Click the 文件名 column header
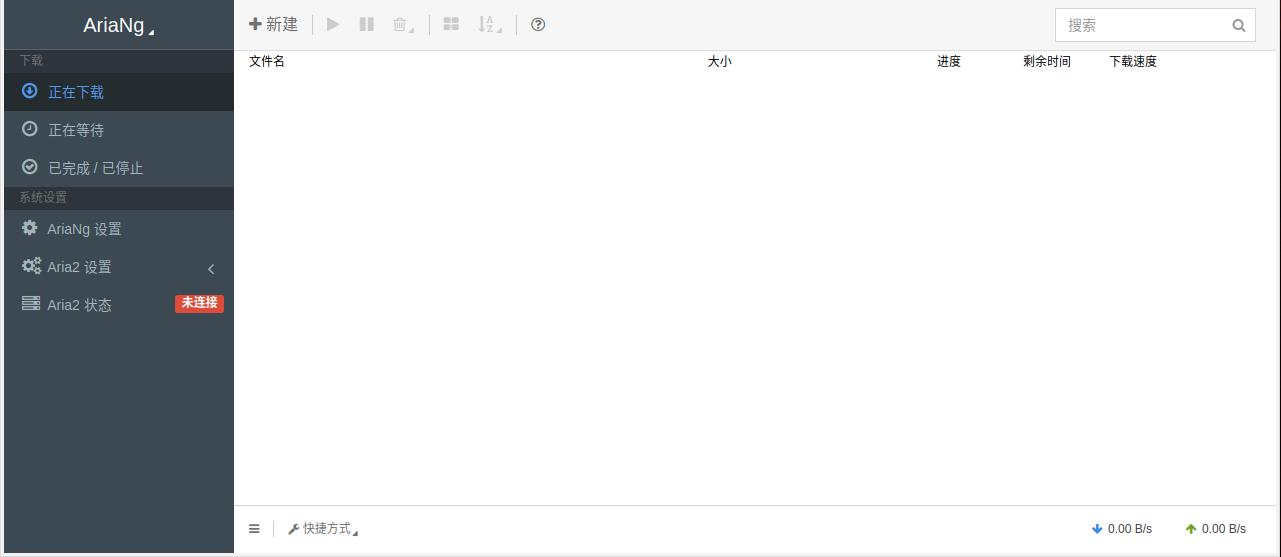The image size is (1281, 557). click(x=267, y=61)
